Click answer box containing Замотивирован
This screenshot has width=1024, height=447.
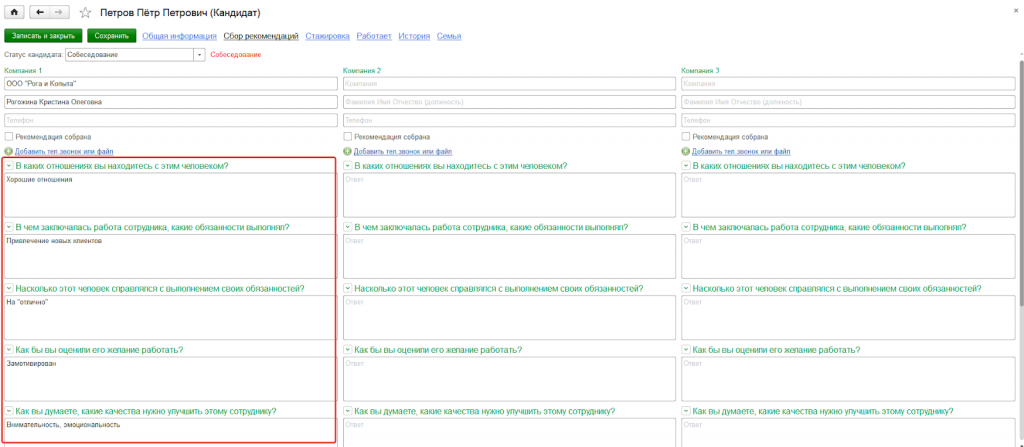tap(170, 379)
